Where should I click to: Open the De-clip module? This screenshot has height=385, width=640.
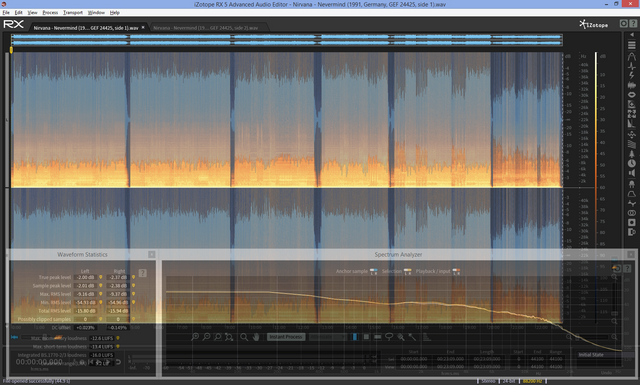[x=632, y=56]
